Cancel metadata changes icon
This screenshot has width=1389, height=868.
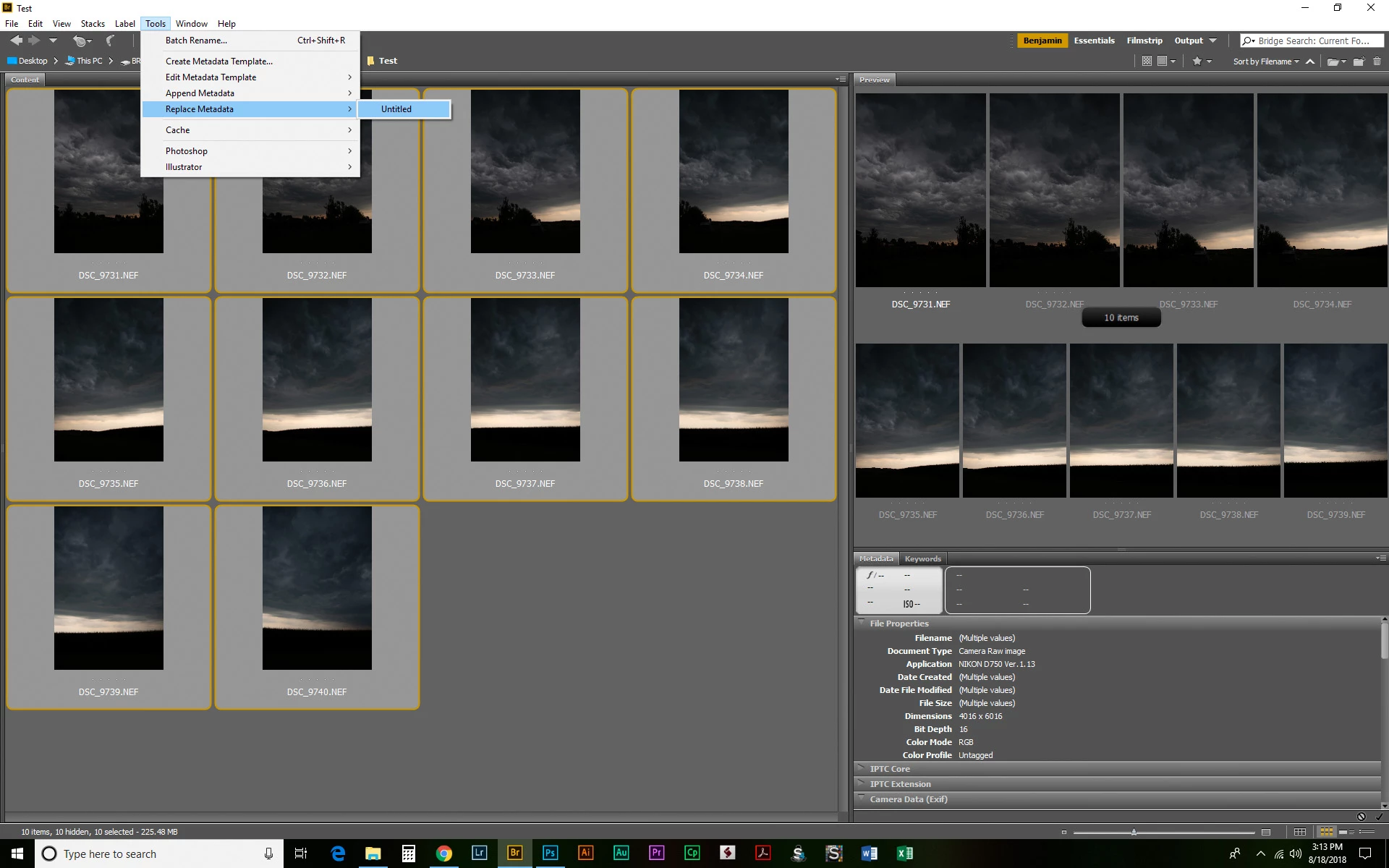pyautogui.click(x=1362, y=817)
